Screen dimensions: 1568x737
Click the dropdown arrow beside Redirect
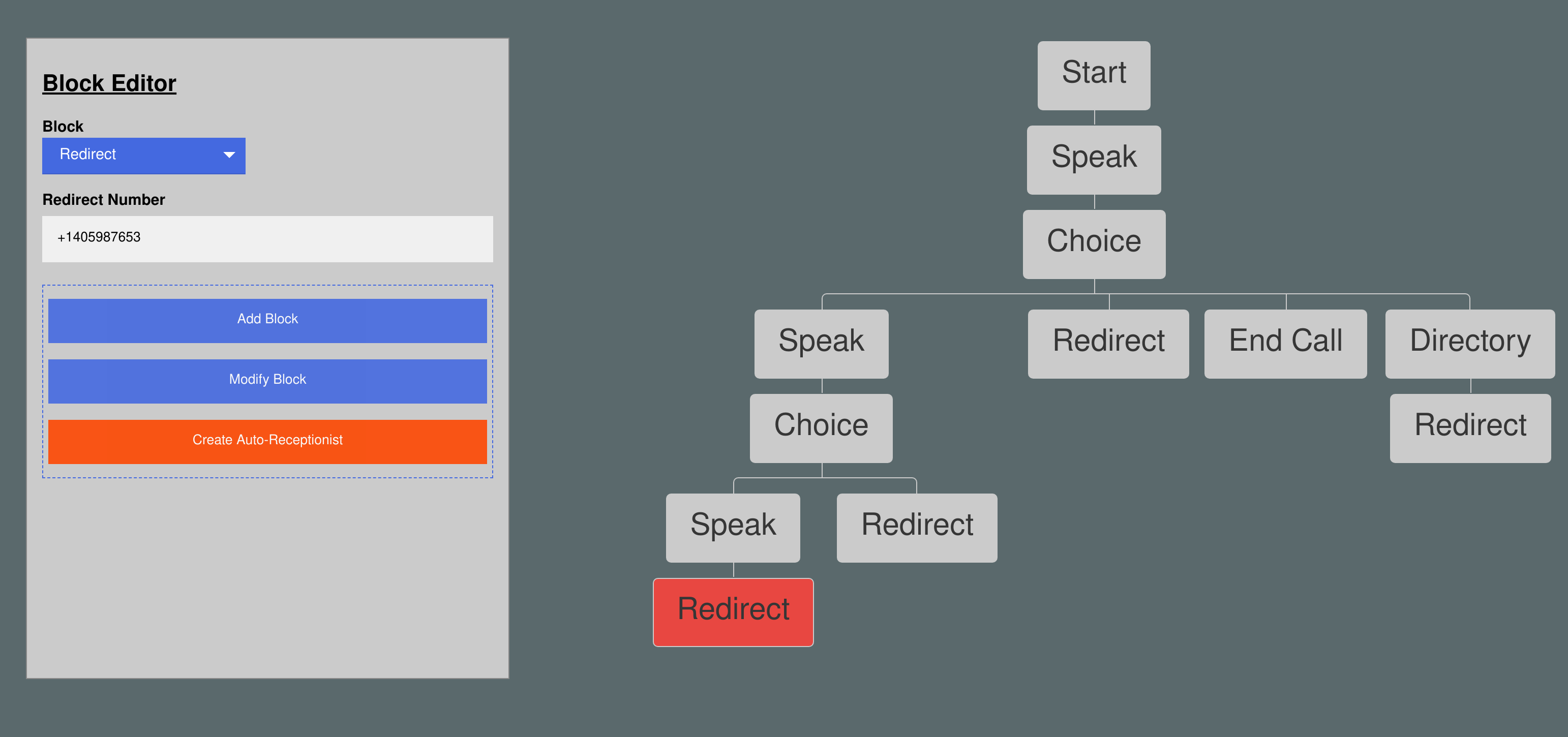tap(229, 155)
